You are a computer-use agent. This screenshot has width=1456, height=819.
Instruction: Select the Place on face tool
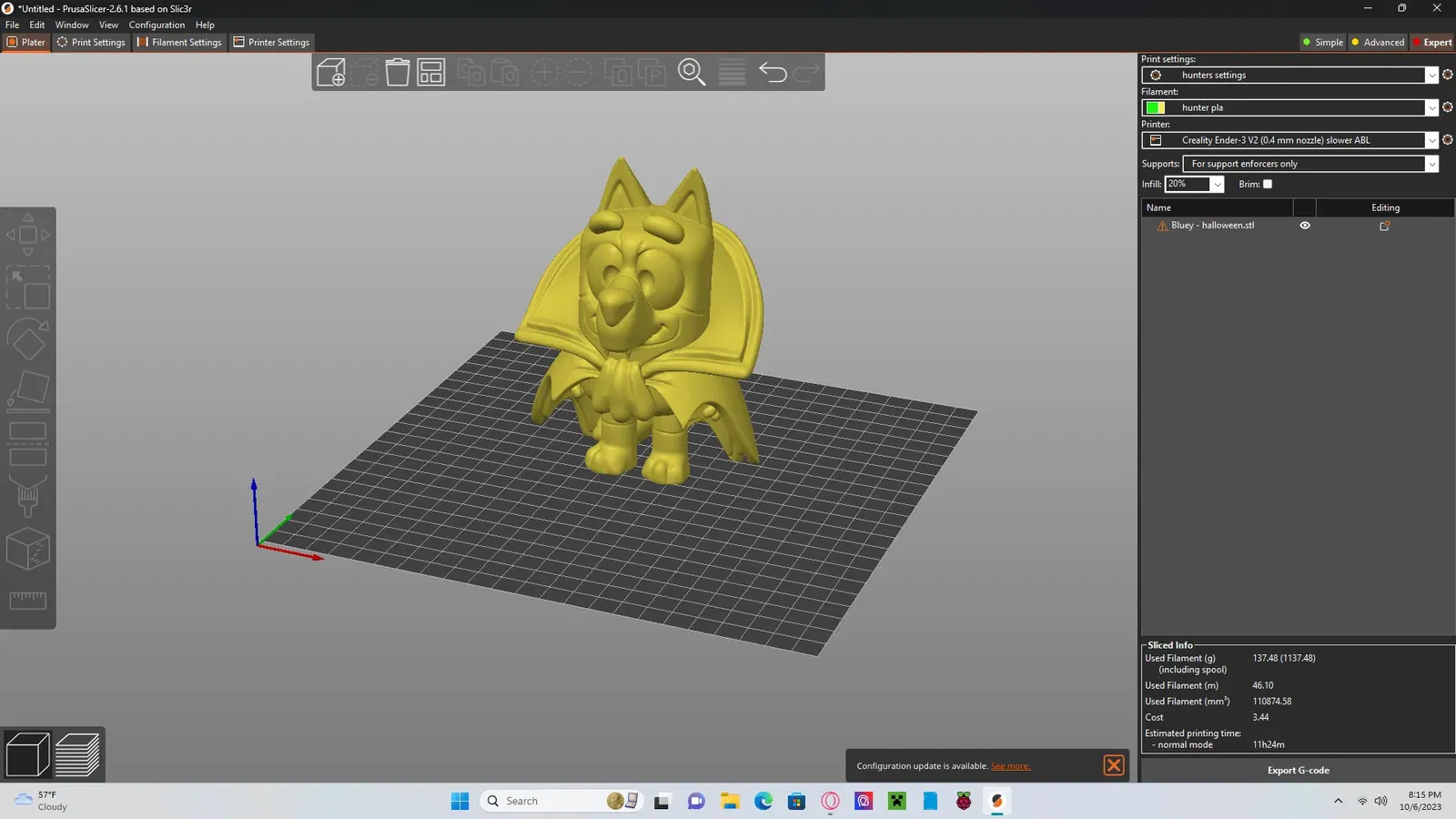(x=28, y=391)
